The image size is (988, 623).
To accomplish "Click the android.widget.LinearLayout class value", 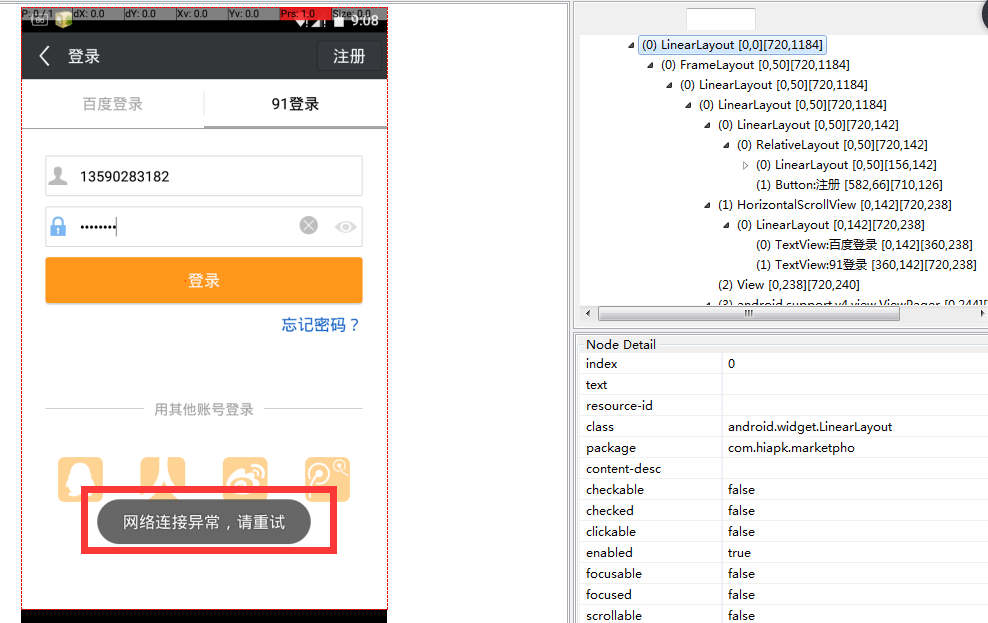I will tap(810, 426).
